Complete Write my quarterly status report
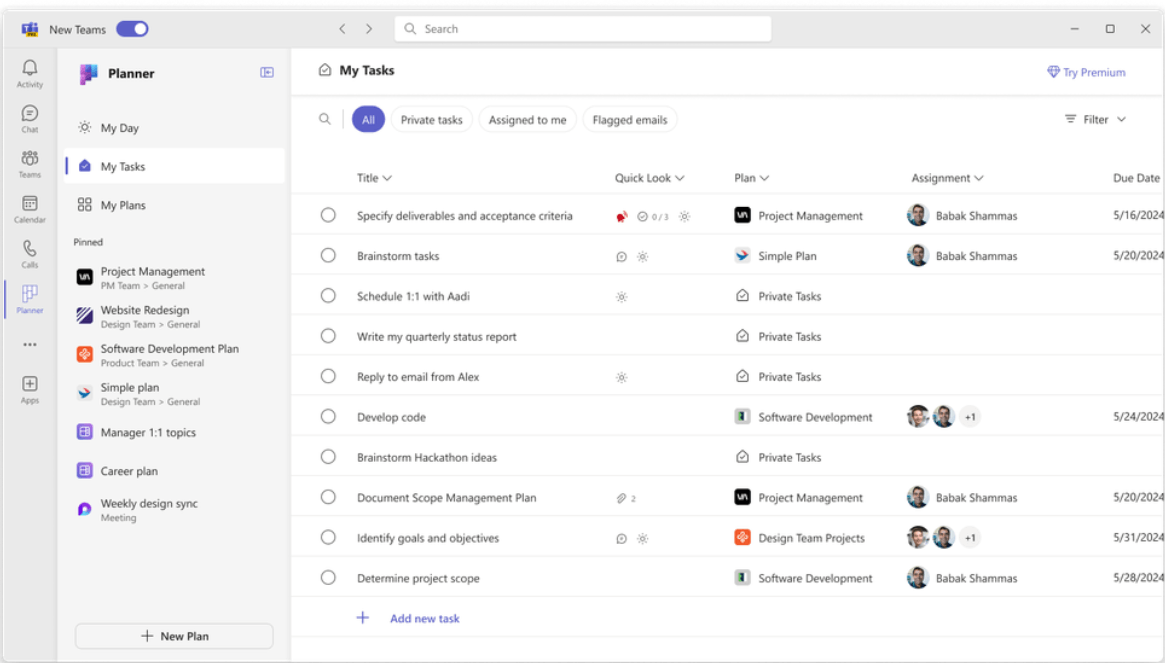The height and width of the screenshot is (663, 1165). [x=328, y=335]
